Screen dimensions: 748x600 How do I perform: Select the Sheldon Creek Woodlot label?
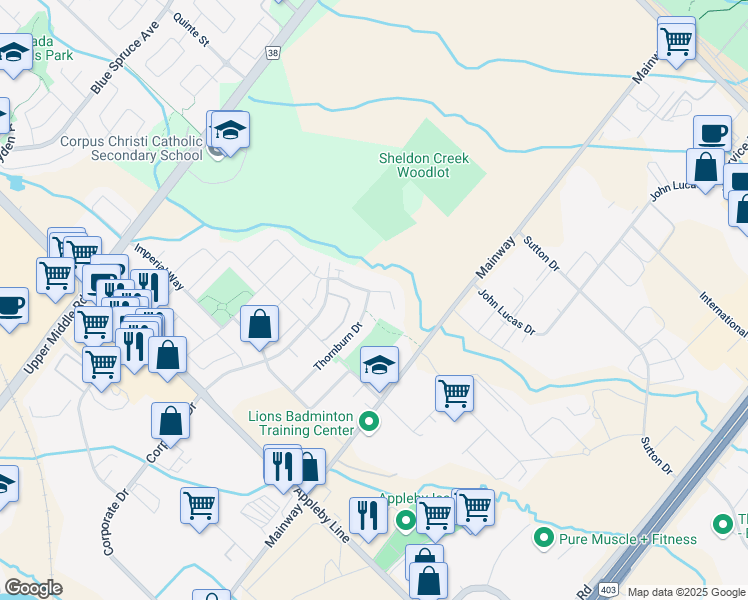click(424, 165)
